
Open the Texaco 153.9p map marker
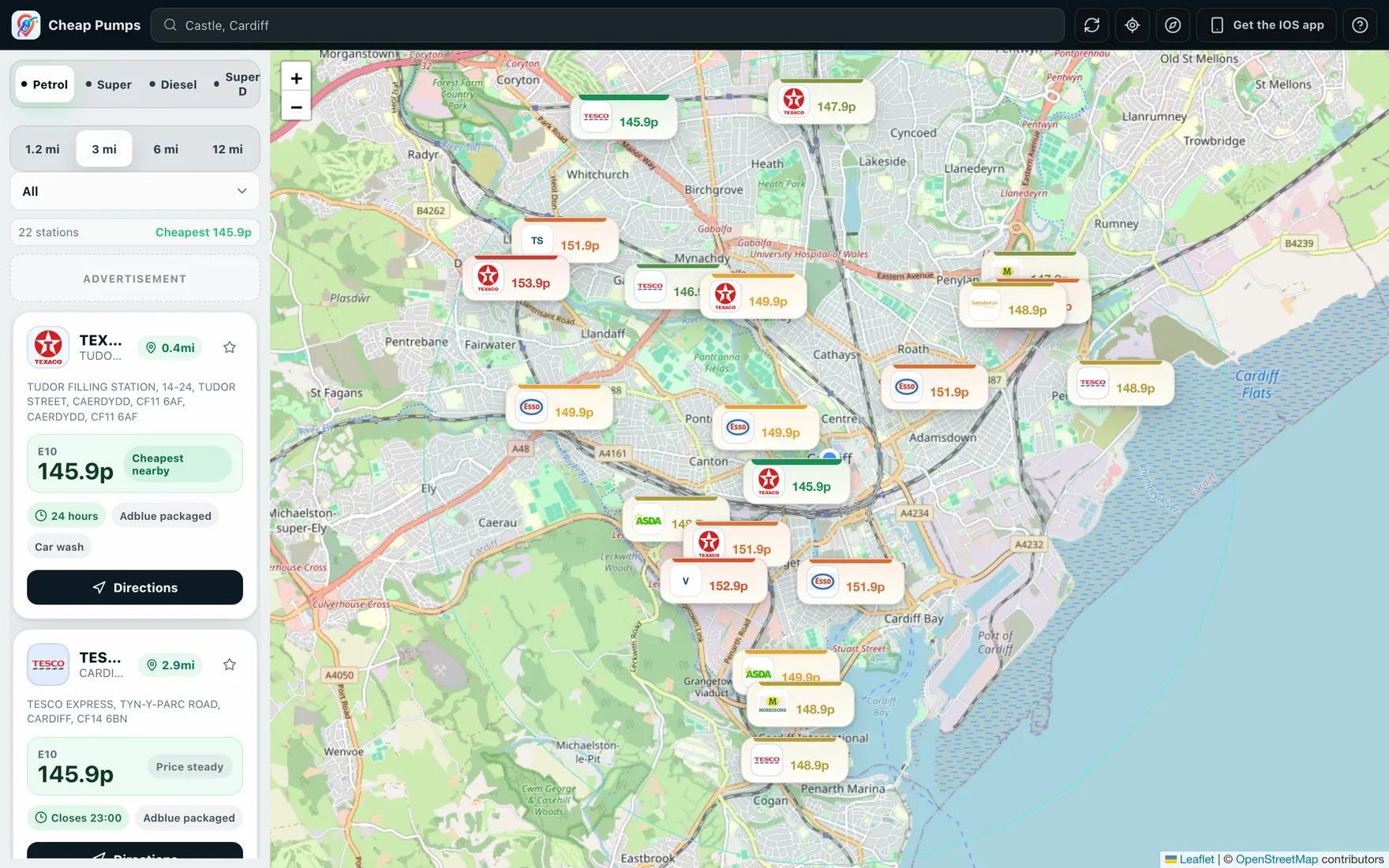click(x=515, y=279)
